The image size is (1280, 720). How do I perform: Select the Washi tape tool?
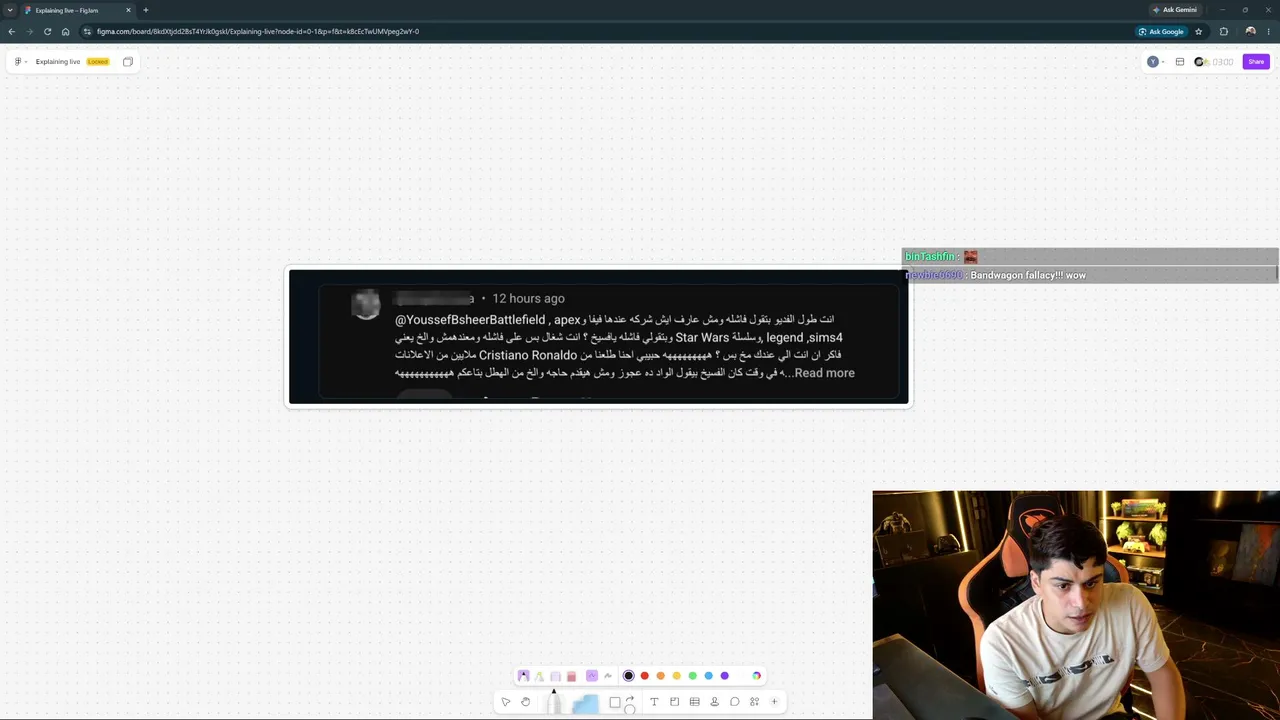tap(555, 676)
